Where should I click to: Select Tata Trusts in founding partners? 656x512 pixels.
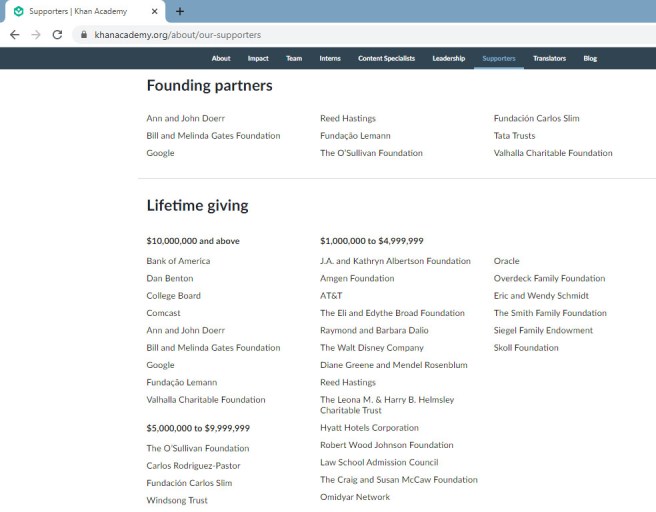[514, 136]
